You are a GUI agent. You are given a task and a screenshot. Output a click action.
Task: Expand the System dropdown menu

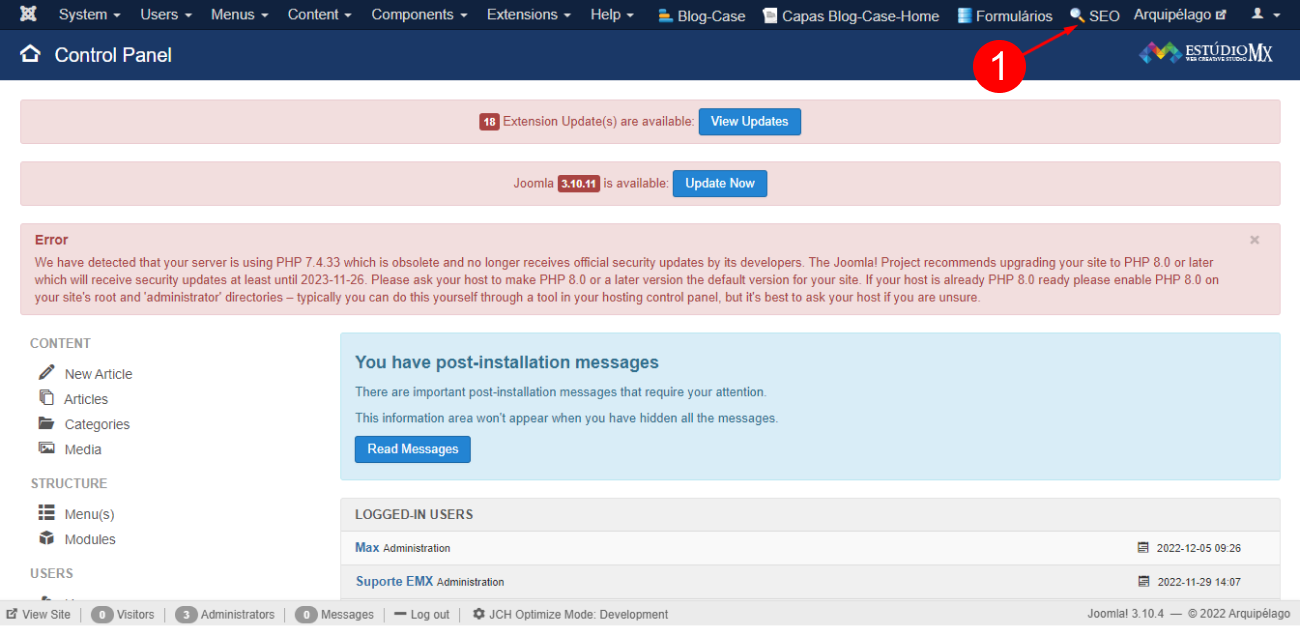[89, 15]
